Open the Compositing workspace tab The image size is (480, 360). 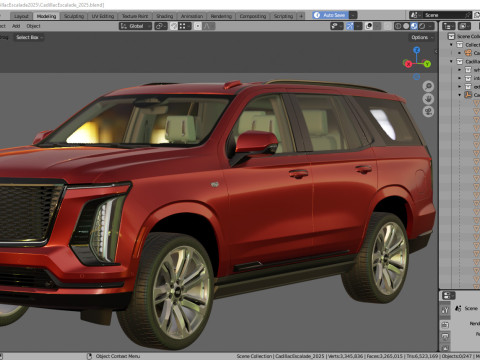pyautogui.click(x=253, y=16)
